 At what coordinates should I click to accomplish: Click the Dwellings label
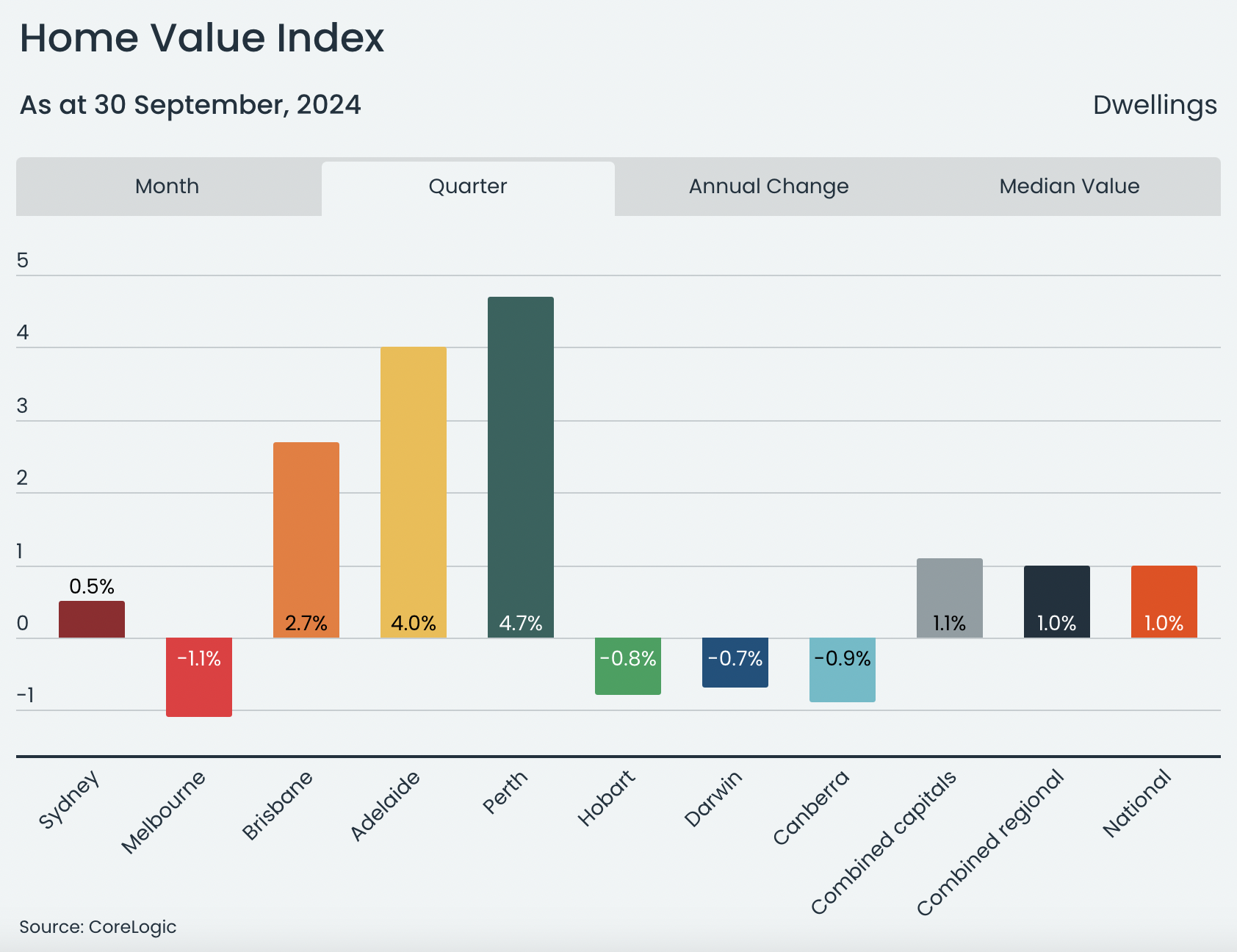[x=1154, y=105]
